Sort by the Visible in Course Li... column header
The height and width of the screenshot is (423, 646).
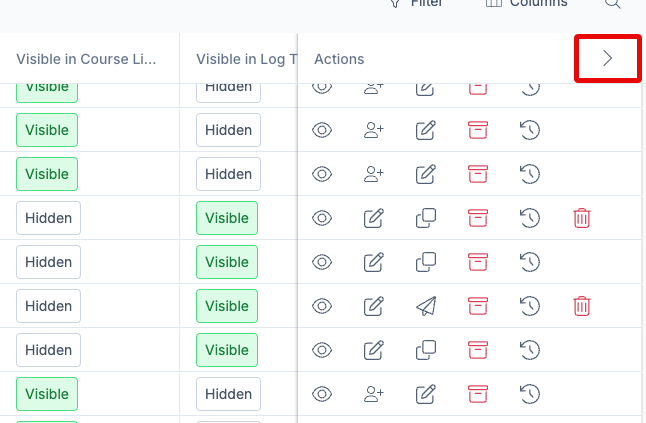point(86,59)
